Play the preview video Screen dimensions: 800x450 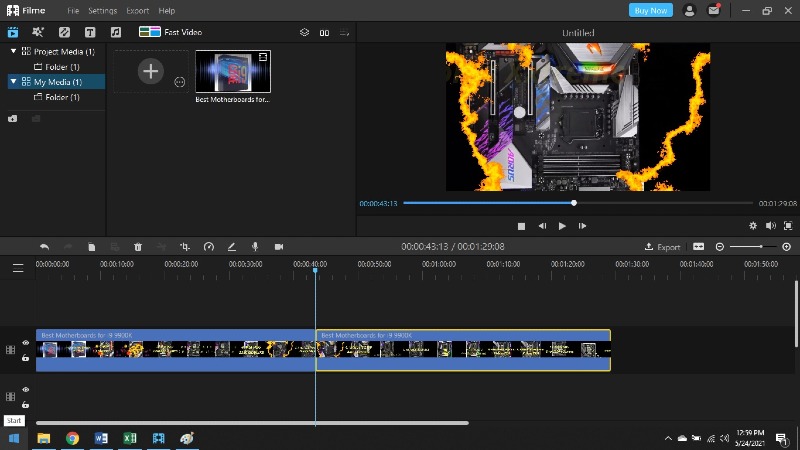[562, 226]
